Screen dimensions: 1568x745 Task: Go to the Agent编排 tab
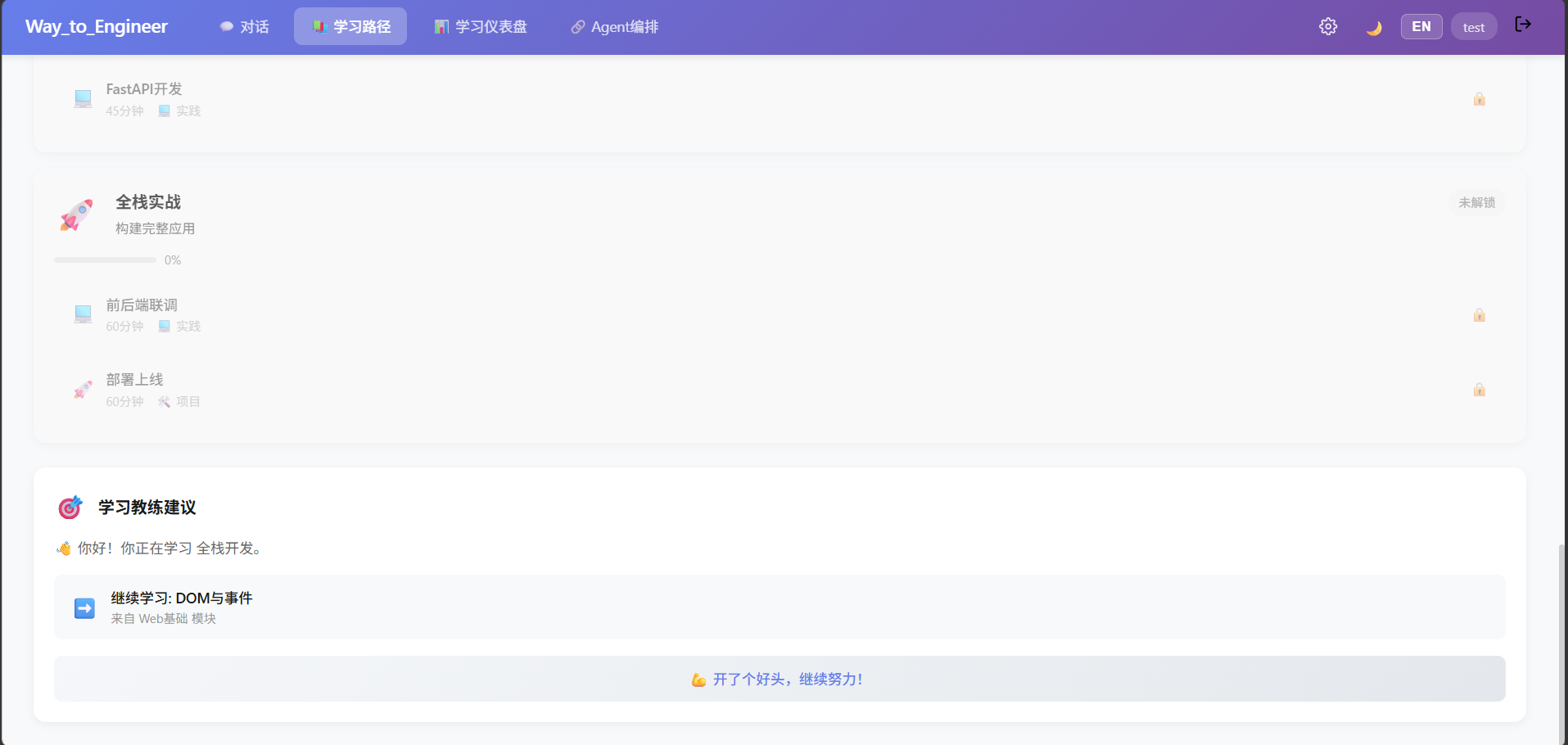[615, 27]
